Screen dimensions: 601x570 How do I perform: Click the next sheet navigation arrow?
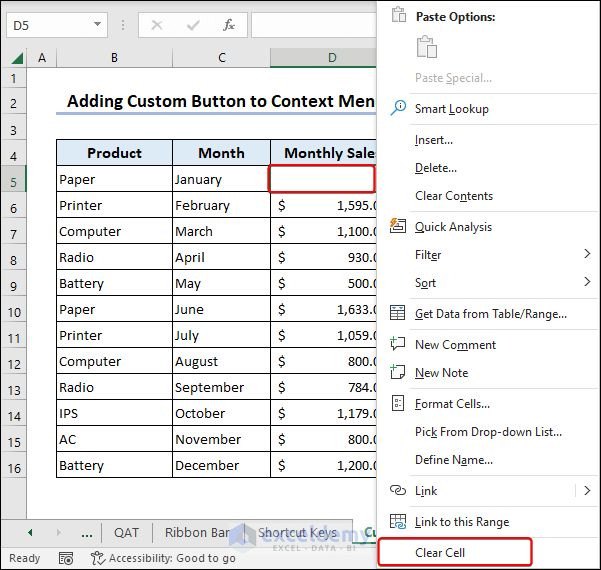pos(59,532)
